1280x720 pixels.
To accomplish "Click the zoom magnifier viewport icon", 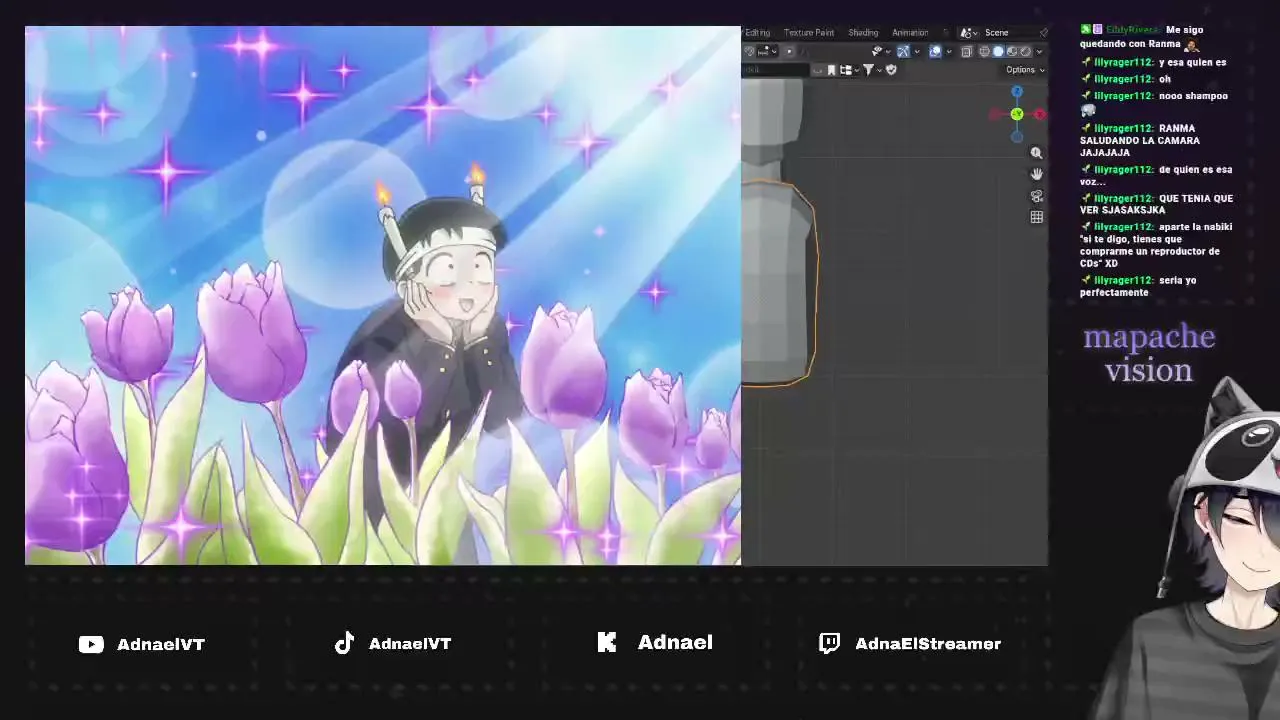I will coord(1036,153).
